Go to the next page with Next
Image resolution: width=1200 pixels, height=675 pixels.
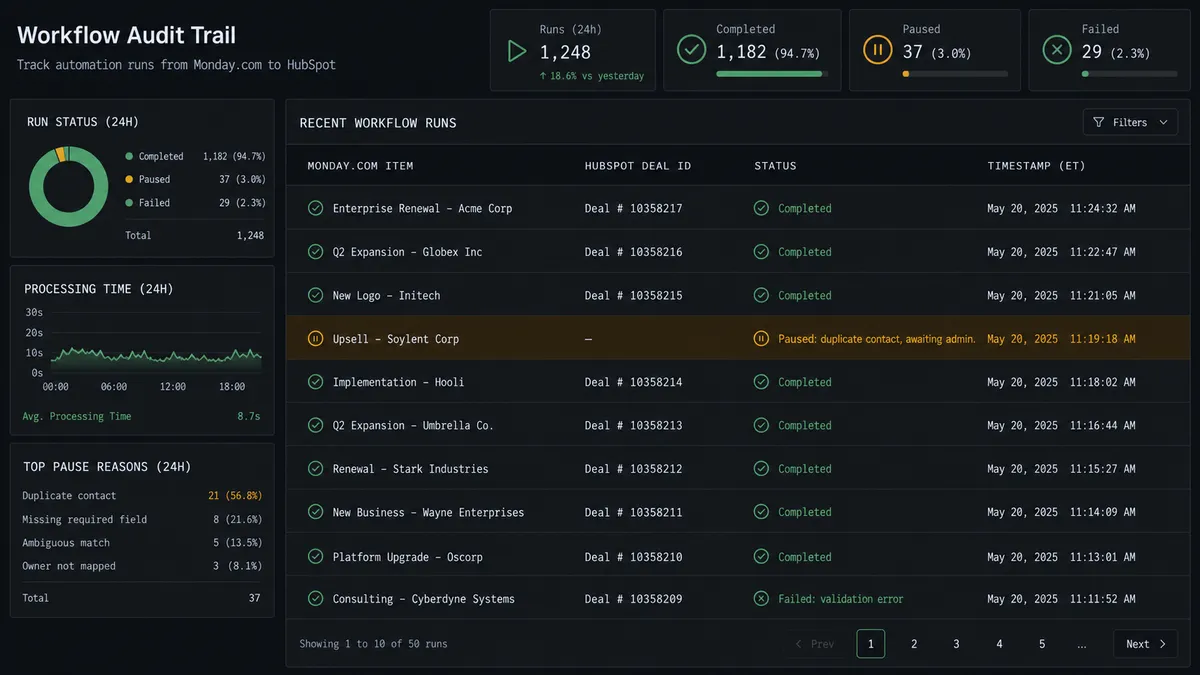[x=1146, y=644]
